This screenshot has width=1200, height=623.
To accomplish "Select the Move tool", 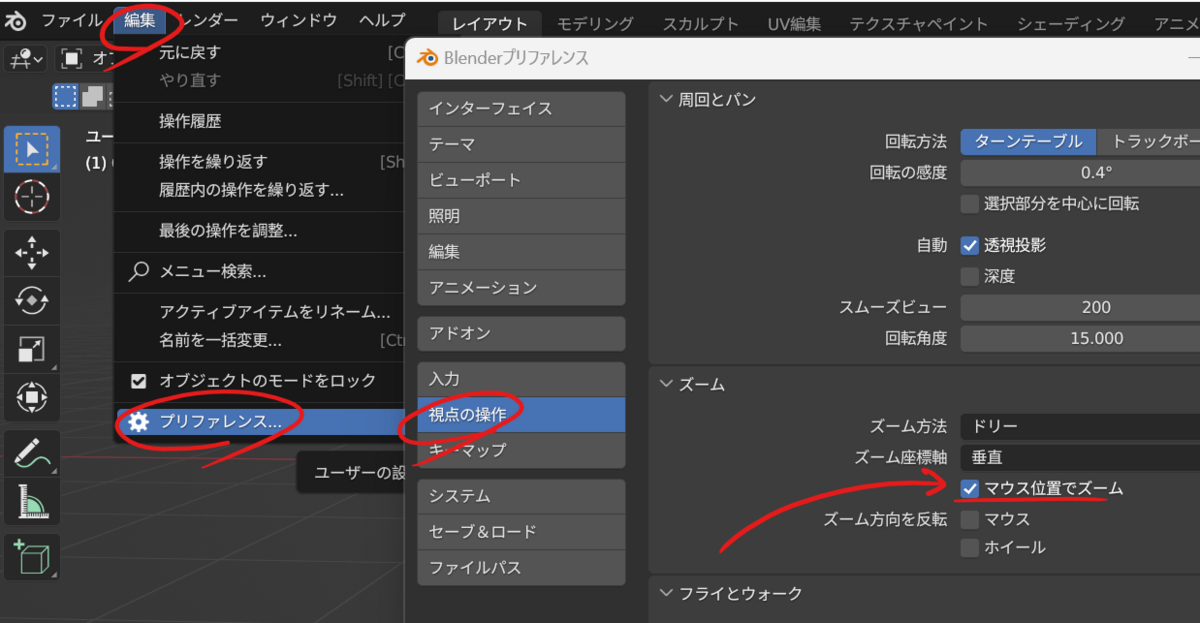I will click(x=32, y=253).
